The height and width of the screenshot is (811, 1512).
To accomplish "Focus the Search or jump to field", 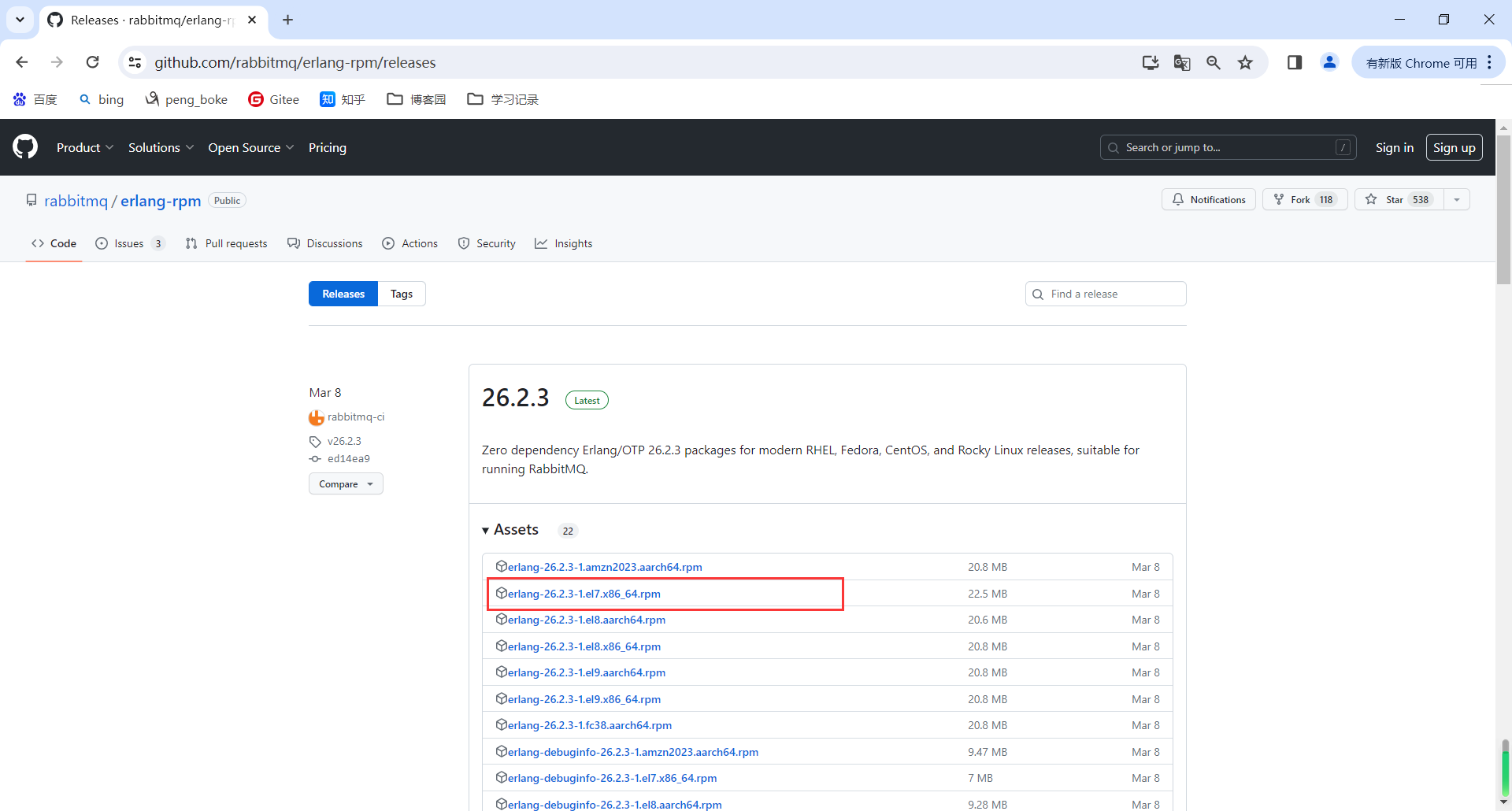I will pyautogui.click(x=1228, y=147).
